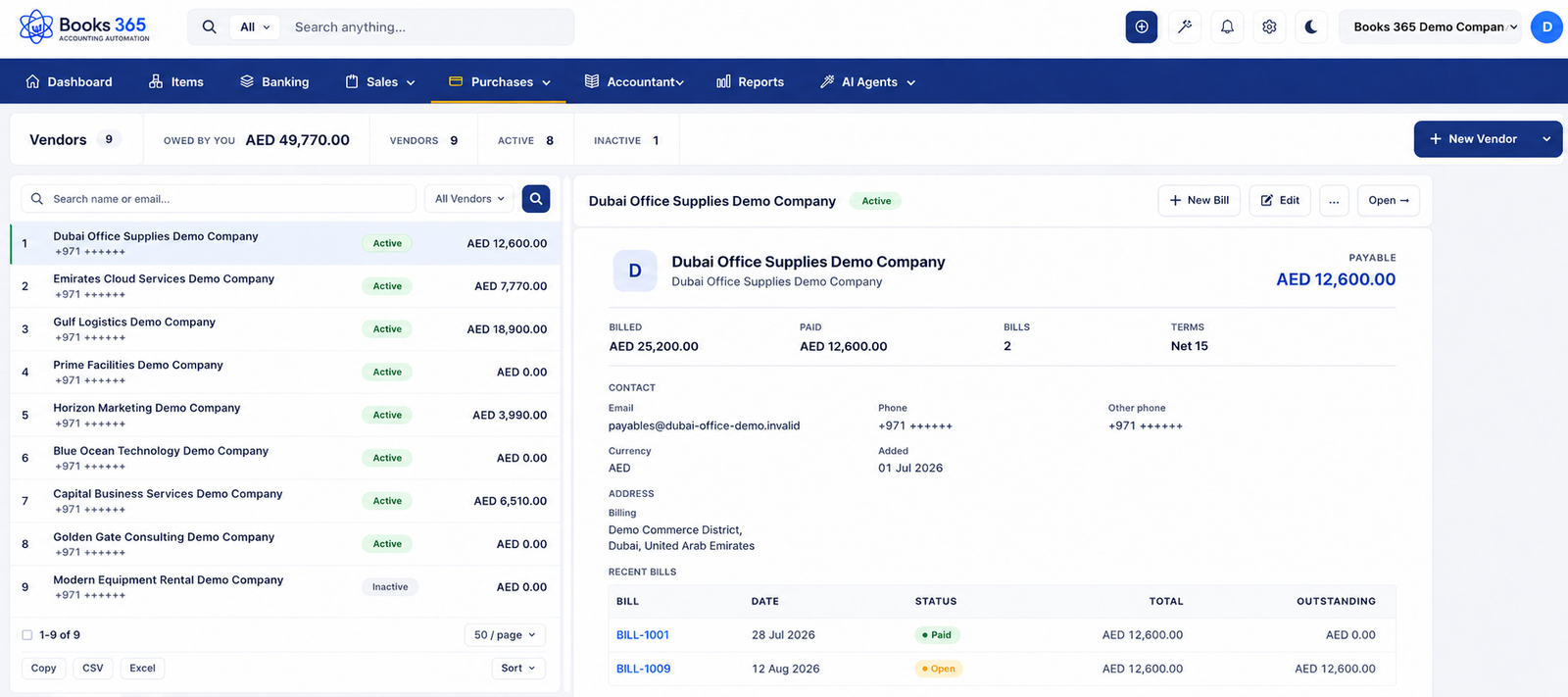Go to the Reports tab
Viewport: 1568px width, 697px height.
pyautogui.click(x=750, y=82)
